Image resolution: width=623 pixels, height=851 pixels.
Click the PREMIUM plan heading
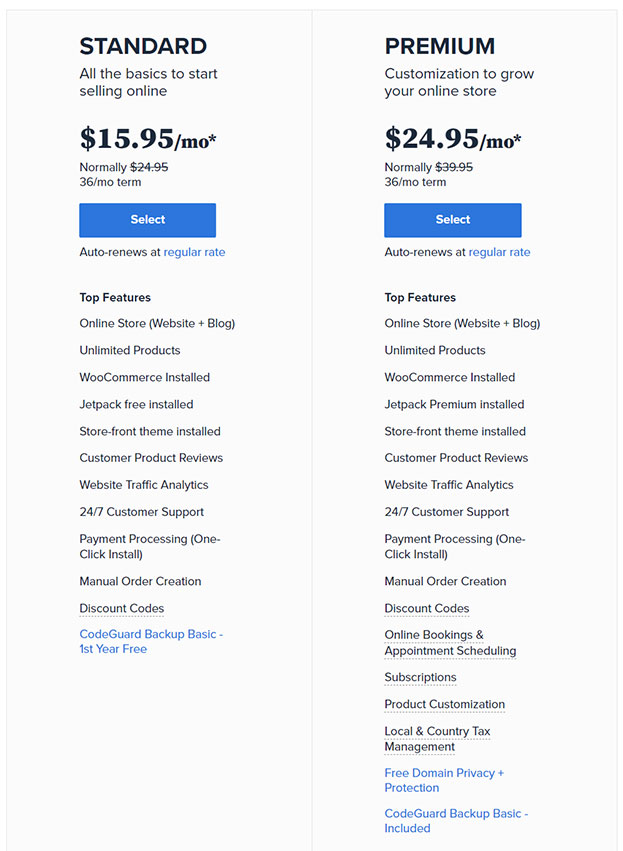(440, 46)
